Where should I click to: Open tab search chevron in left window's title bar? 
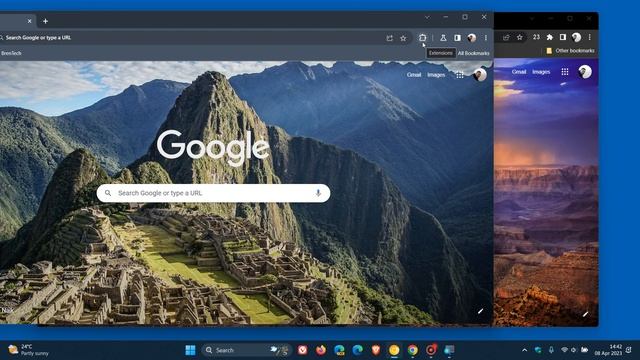(427, 17)
